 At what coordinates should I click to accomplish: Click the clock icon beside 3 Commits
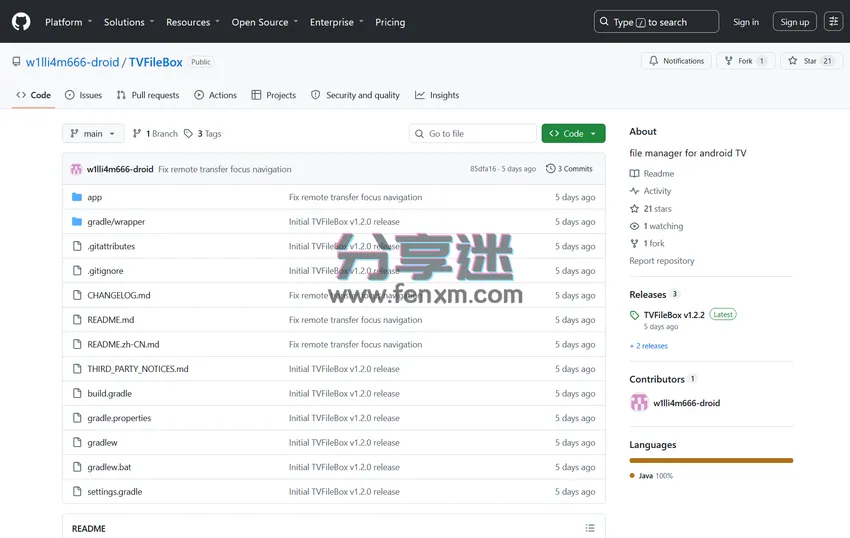[550, 169]
